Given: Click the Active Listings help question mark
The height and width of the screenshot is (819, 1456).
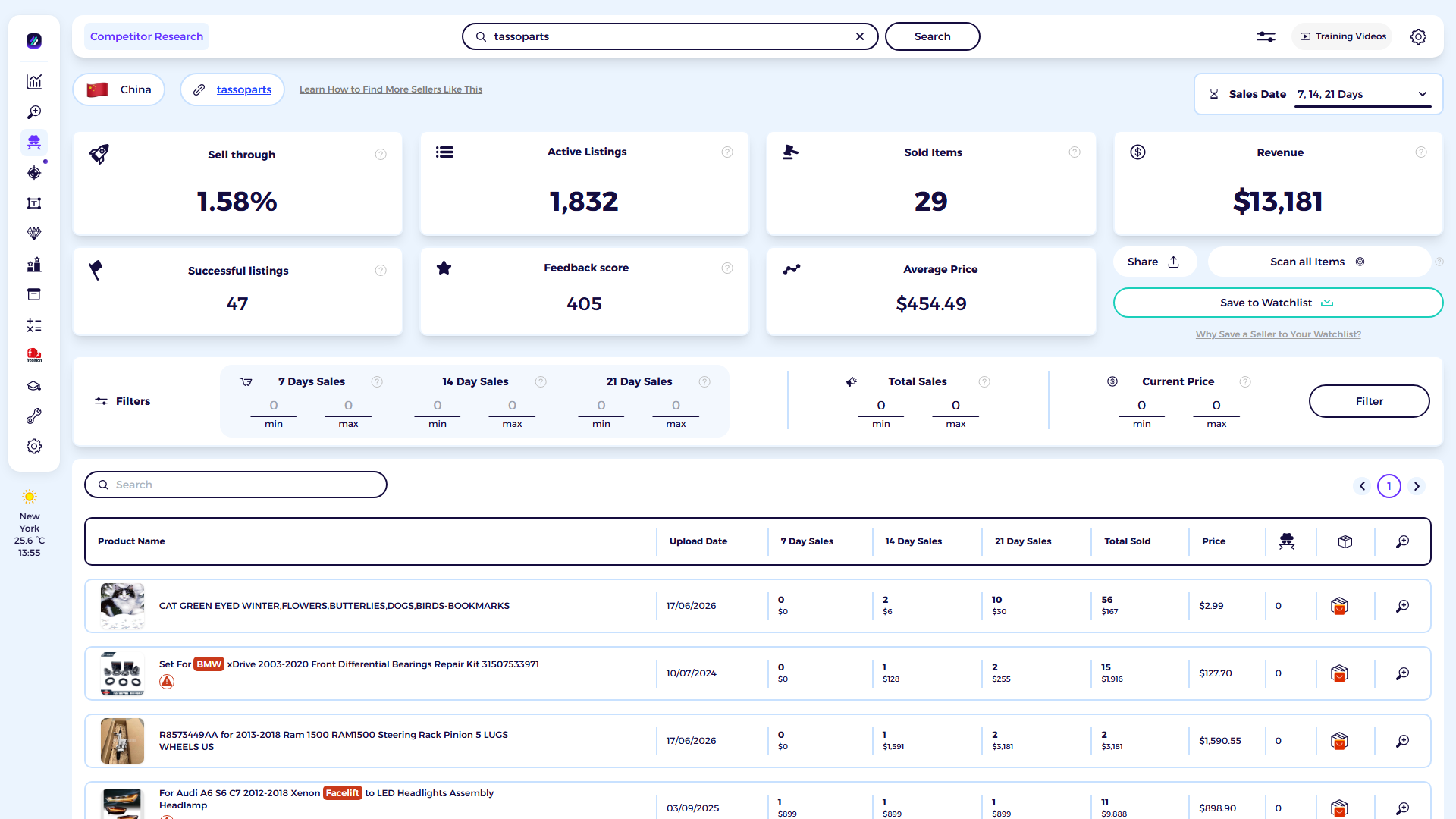Looking at the screenshot, I should coord(727,152).
